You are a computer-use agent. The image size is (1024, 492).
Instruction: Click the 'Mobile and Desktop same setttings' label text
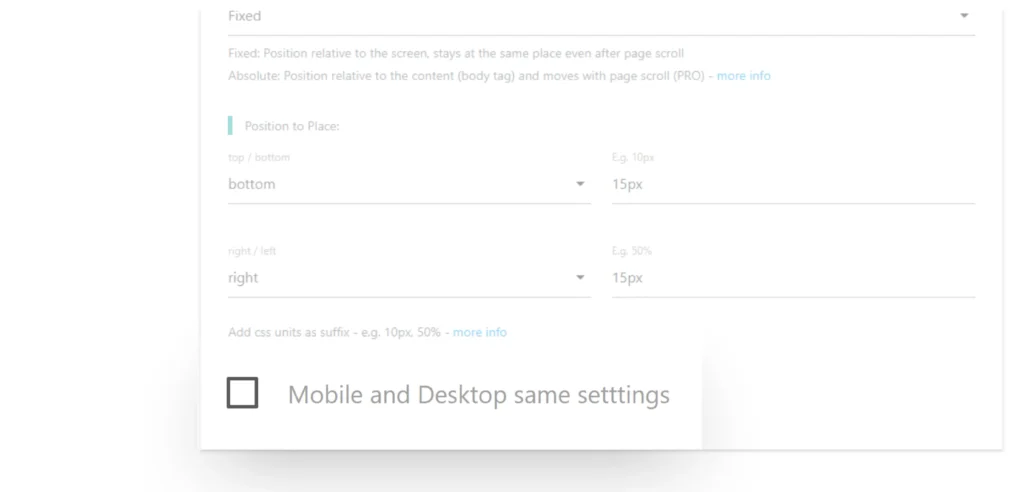(478, 395)
